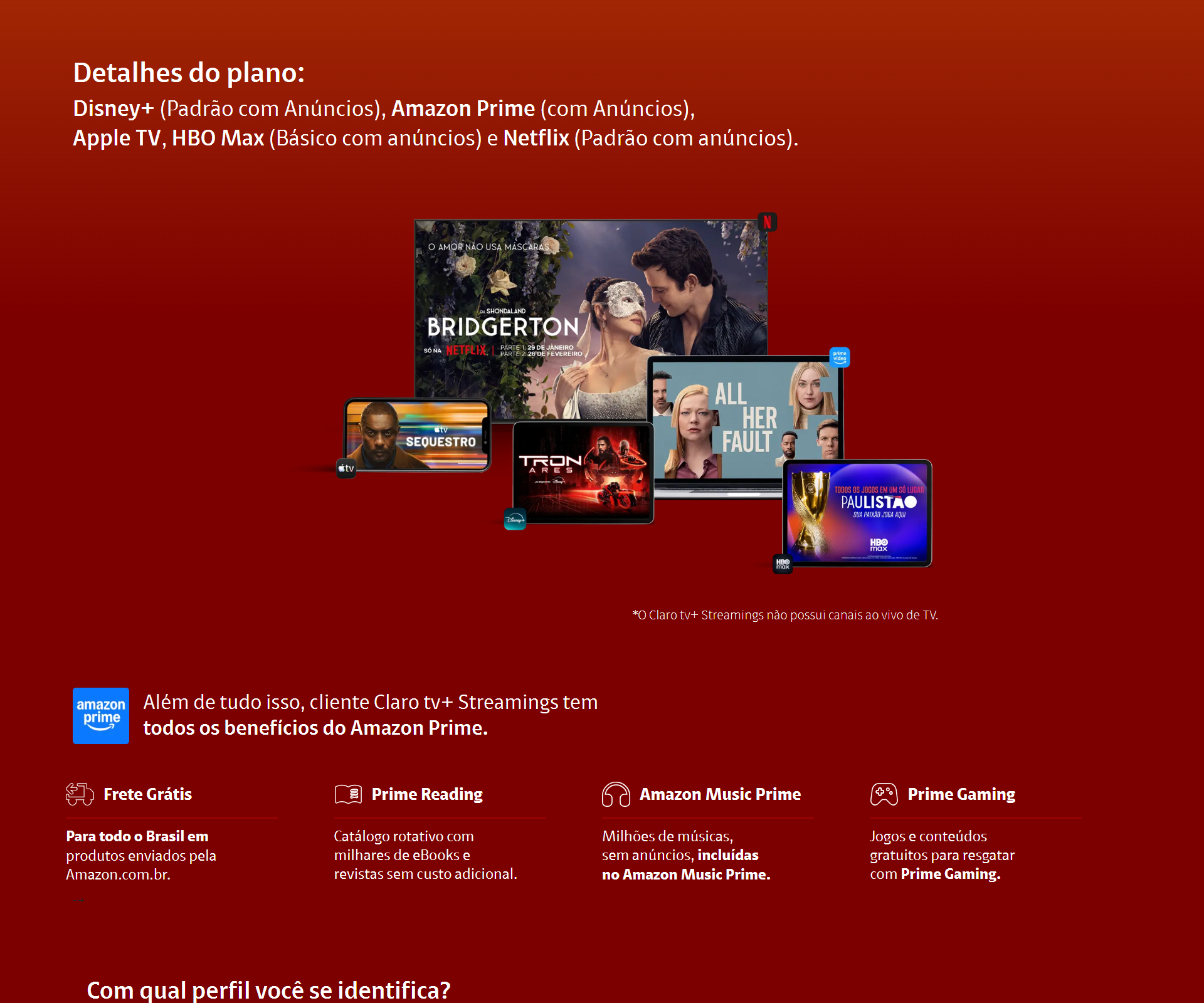1204x1003 pixels.
Task: Open the Paulistão HBO Max tablet image
Action: click(857, 513)
